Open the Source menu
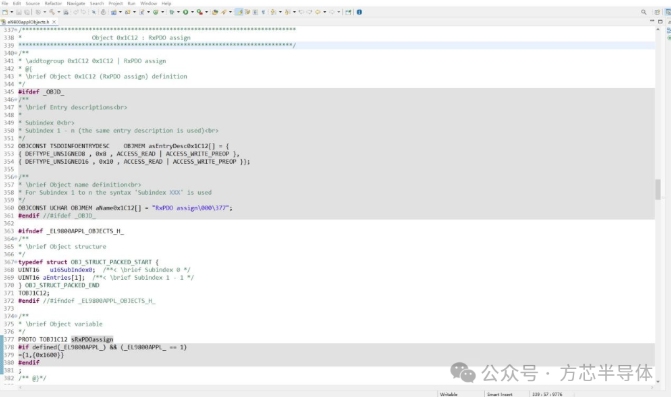Image resolution: width=671 pixels, height=397 pixels. tap(33, 3)
